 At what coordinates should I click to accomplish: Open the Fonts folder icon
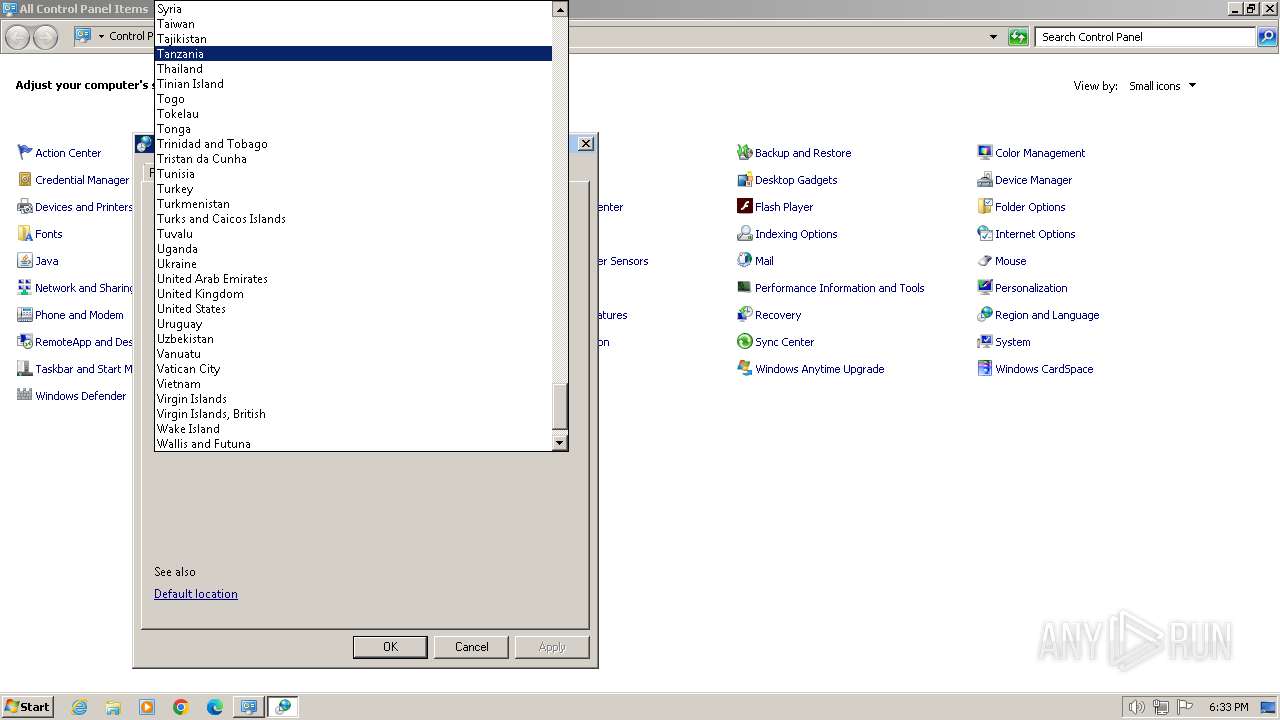click(x=25, y=234)
